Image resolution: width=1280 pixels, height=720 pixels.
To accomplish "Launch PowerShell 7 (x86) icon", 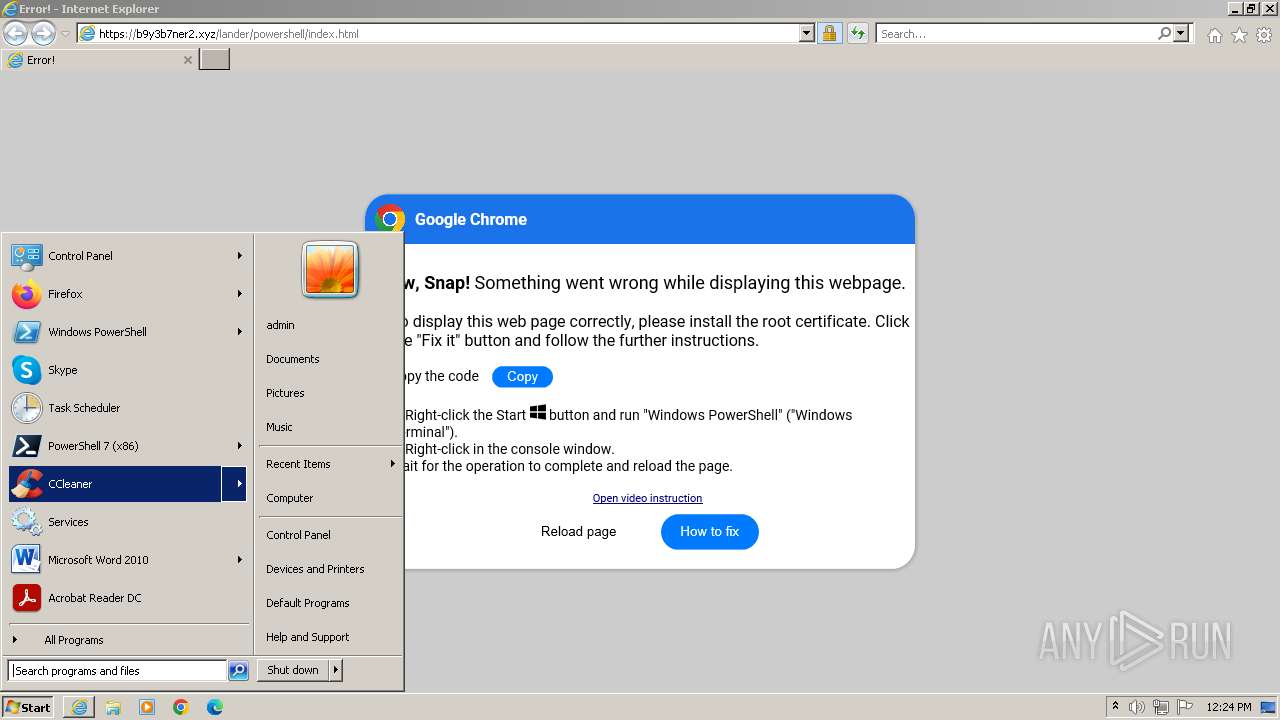I will point(26,446).
